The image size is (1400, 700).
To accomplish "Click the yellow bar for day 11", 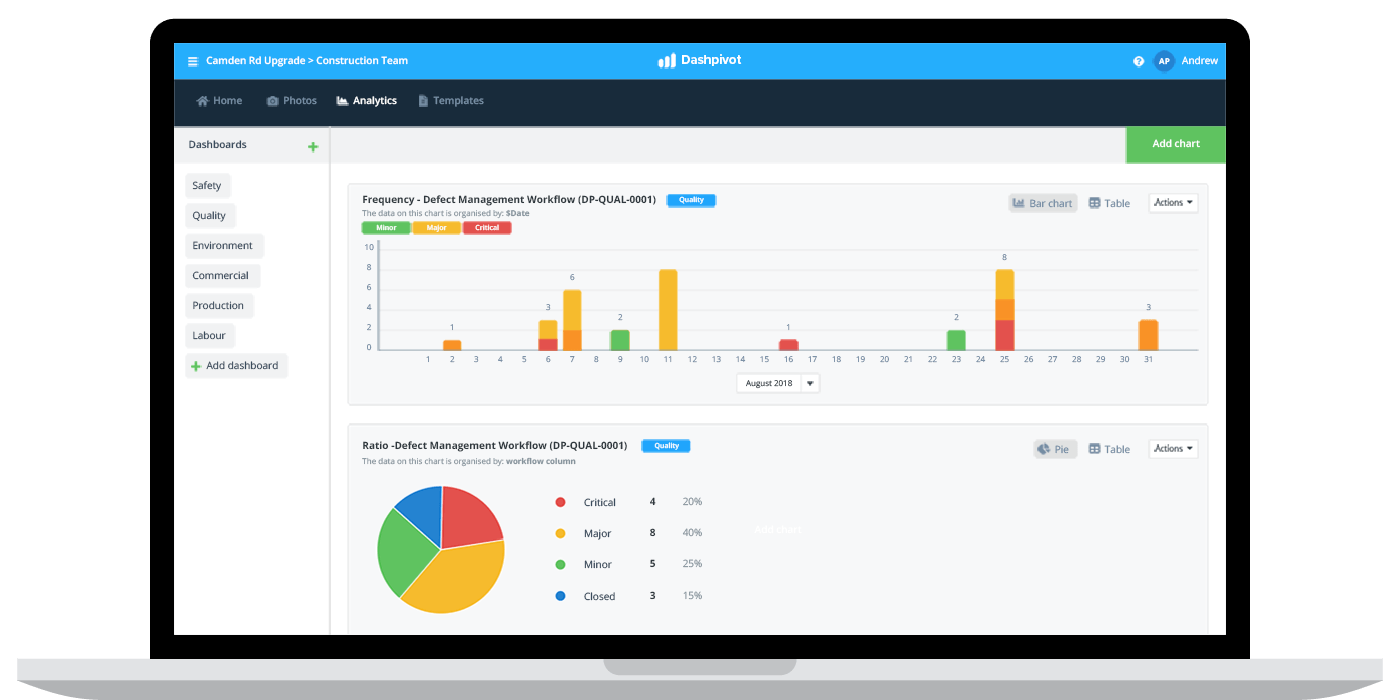I will click(x=668, y=310).
